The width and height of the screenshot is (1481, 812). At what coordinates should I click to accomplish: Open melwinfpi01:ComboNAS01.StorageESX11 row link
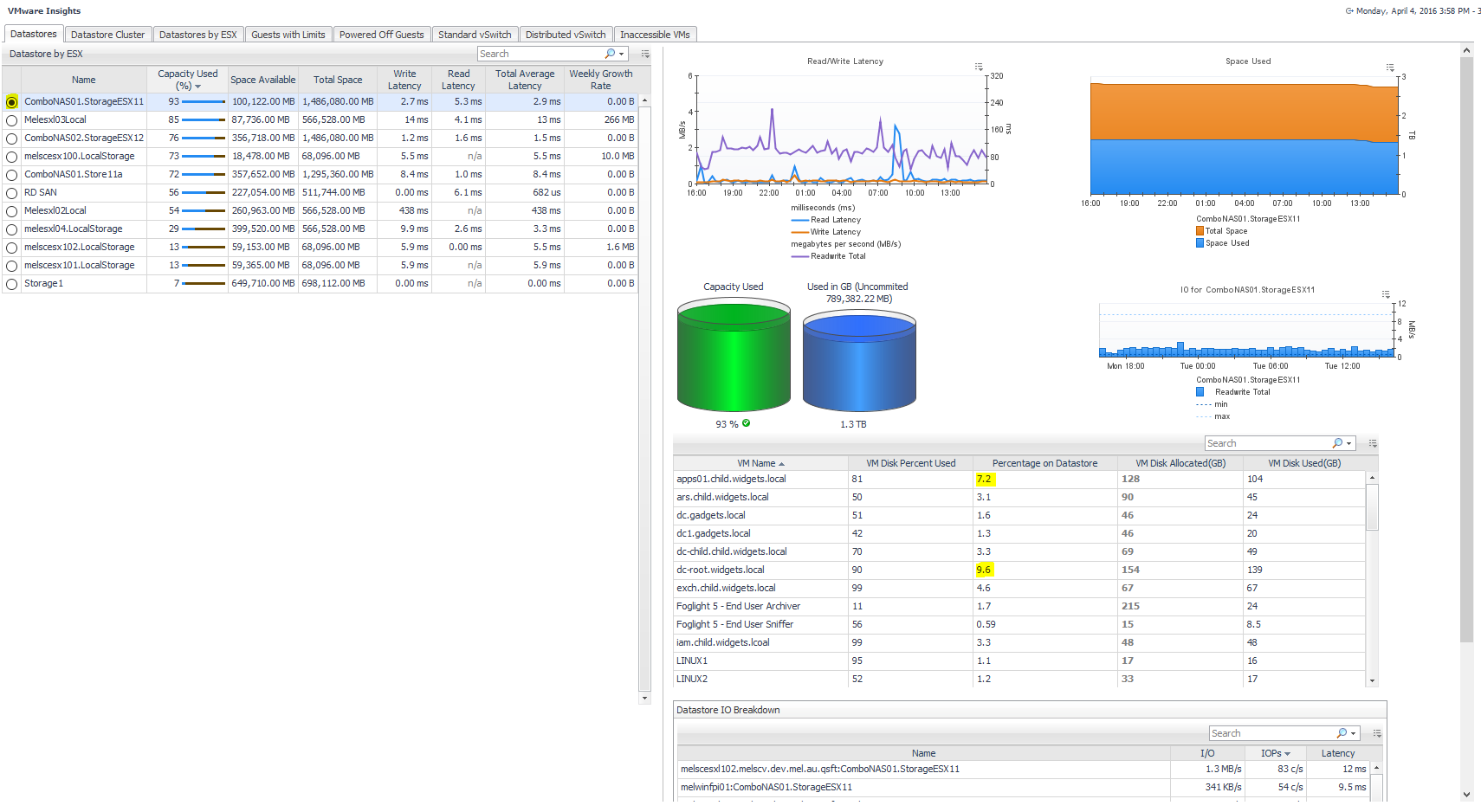766,787
